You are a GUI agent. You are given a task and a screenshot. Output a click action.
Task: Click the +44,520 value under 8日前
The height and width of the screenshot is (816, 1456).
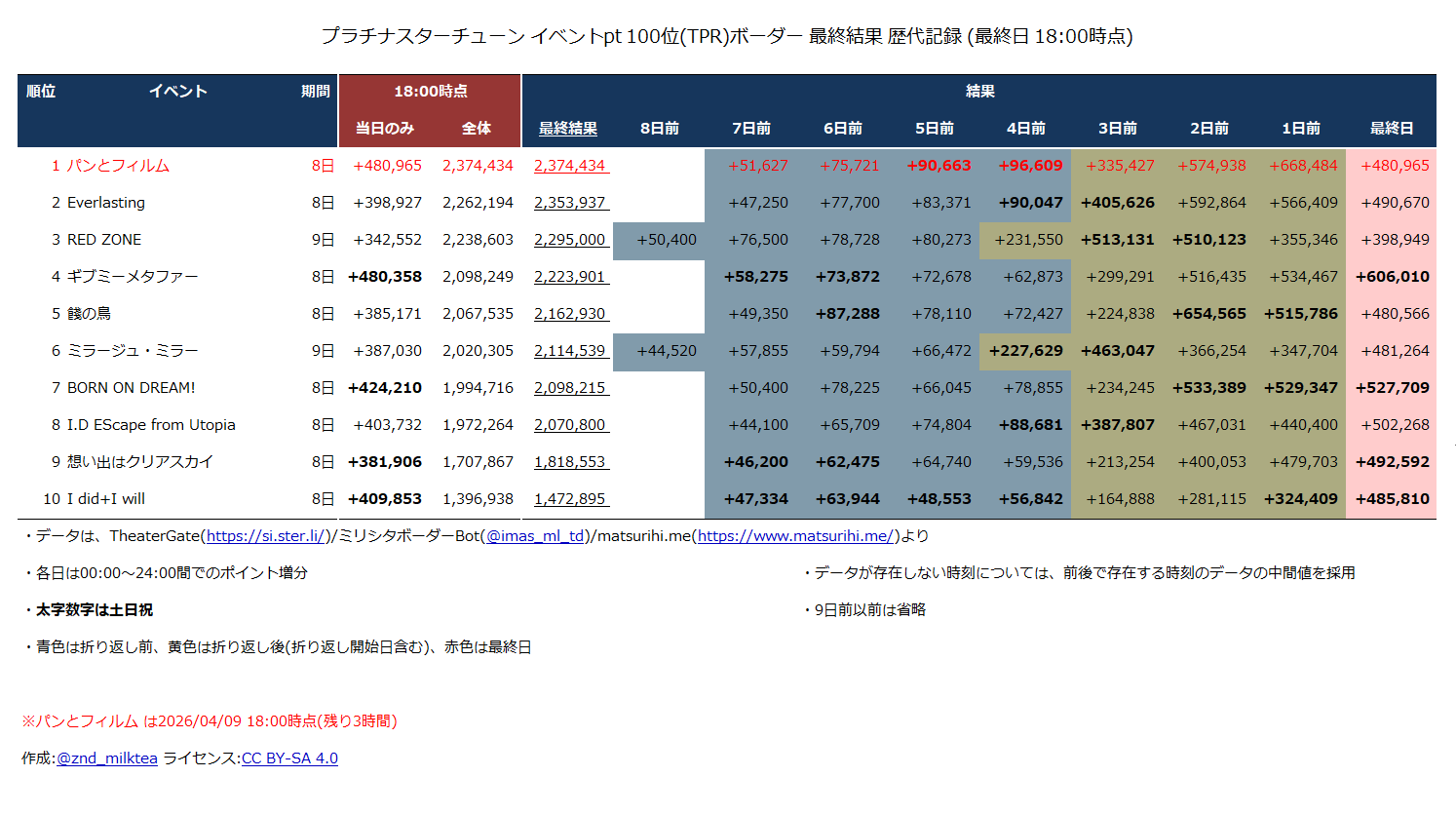tap(667, 351)
